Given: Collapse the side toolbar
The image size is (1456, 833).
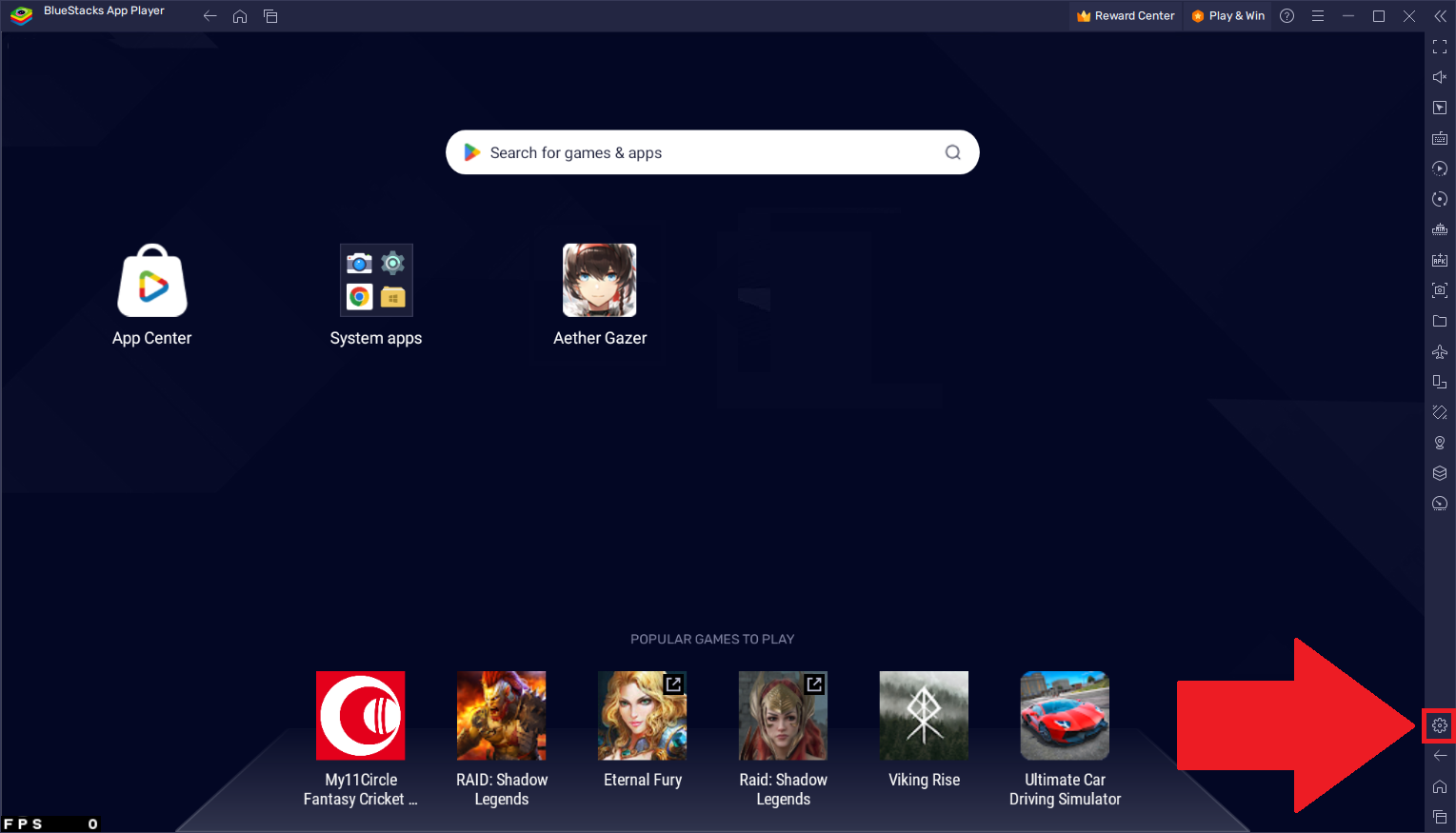Looking at the screenshot, I should 1441,15.
